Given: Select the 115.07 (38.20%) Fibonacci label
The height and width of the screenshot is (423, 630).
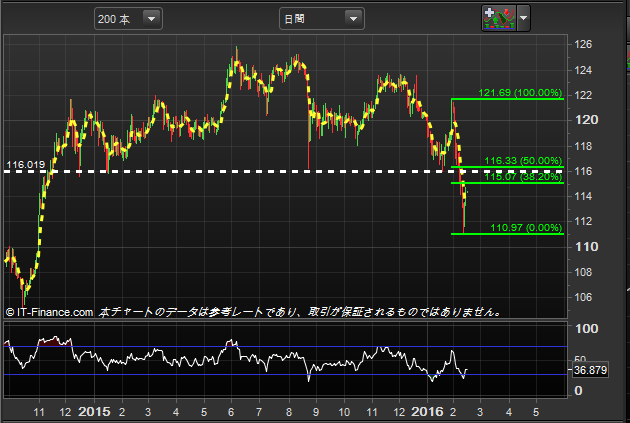Looking at the screenshot, I should [523, 176].
